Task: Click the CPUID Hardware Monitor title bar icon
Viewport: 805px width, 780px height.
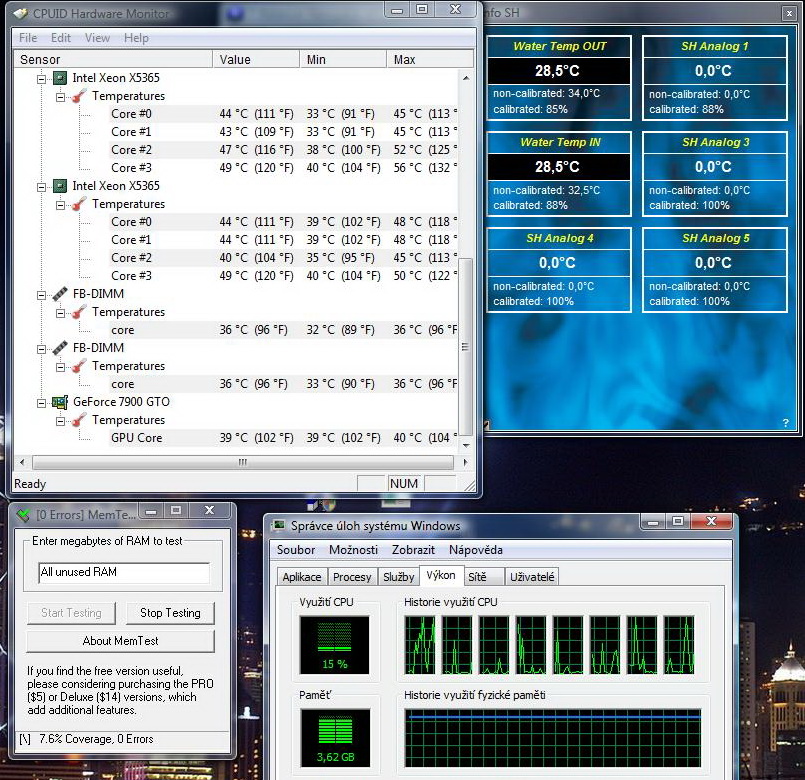Action: pyautogui.click(x=20, y=13)
